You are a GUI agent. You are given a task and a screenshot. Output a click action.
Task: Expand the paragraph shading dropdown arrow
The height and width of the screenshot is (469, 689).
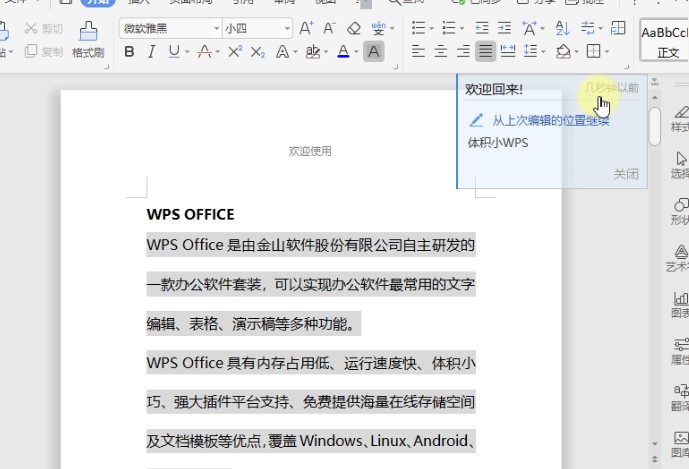click(x=576, y=52)
